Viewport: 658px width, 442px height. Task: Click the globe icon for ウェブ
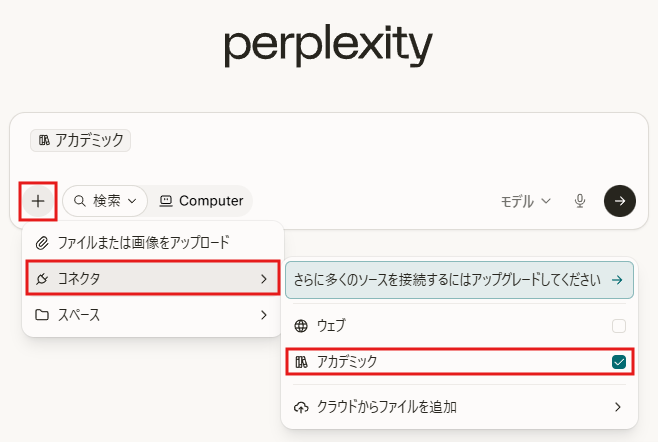tap(301, 326)
